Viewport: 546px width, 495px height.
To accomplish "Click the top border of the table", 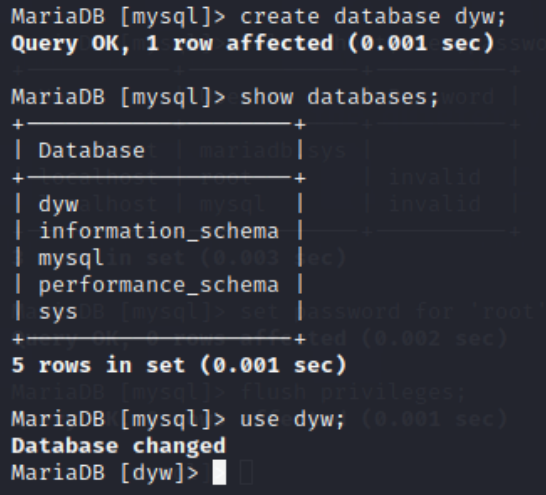I will point(159,124).
